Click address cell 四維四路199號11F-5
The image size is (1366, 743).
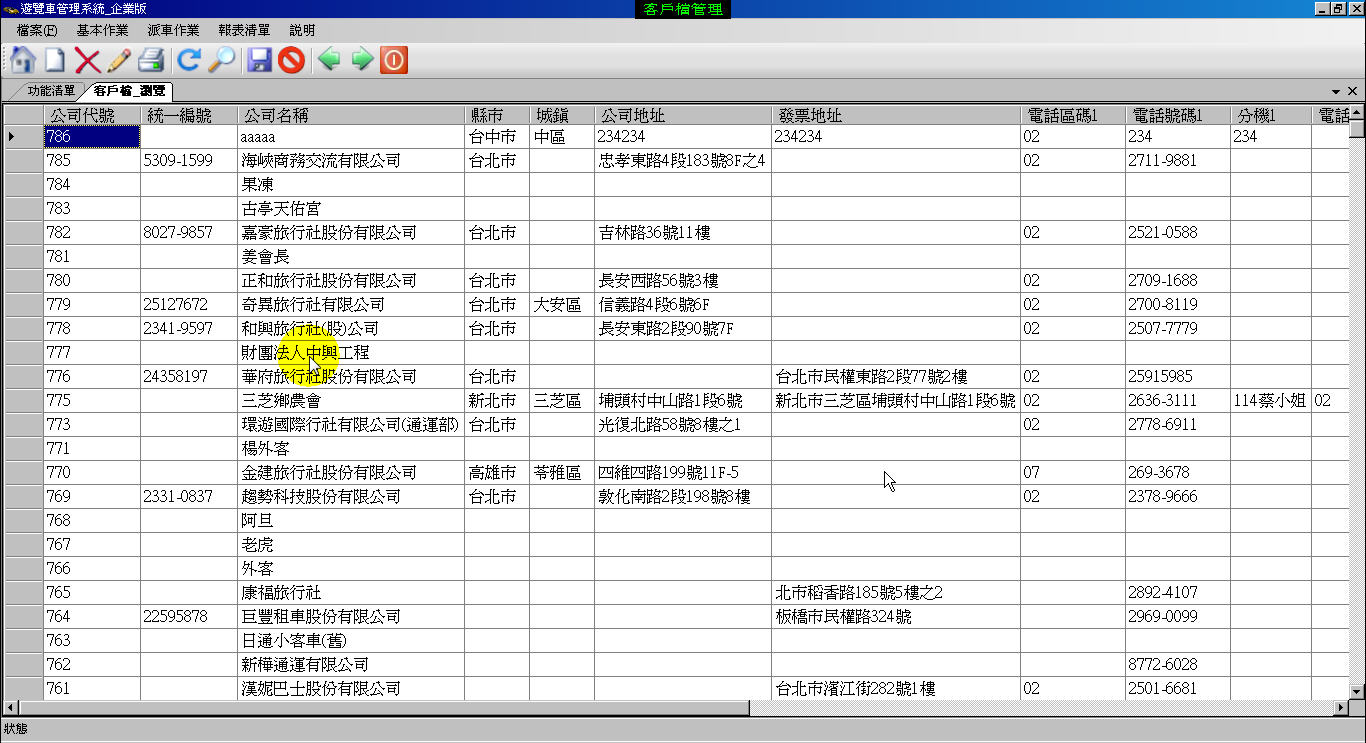tap(683, 472)
